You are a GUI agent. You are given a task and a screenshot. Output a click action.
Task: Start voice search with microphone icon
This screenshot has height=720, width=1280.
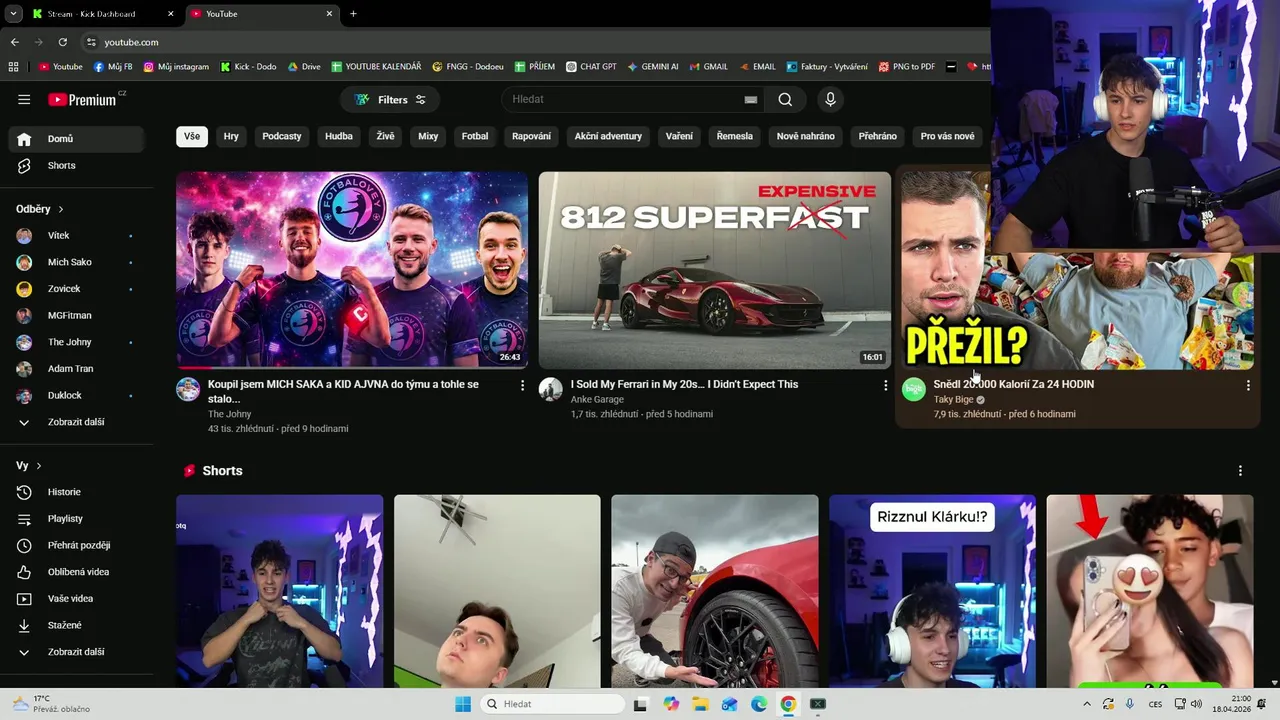tap(829, 99)
